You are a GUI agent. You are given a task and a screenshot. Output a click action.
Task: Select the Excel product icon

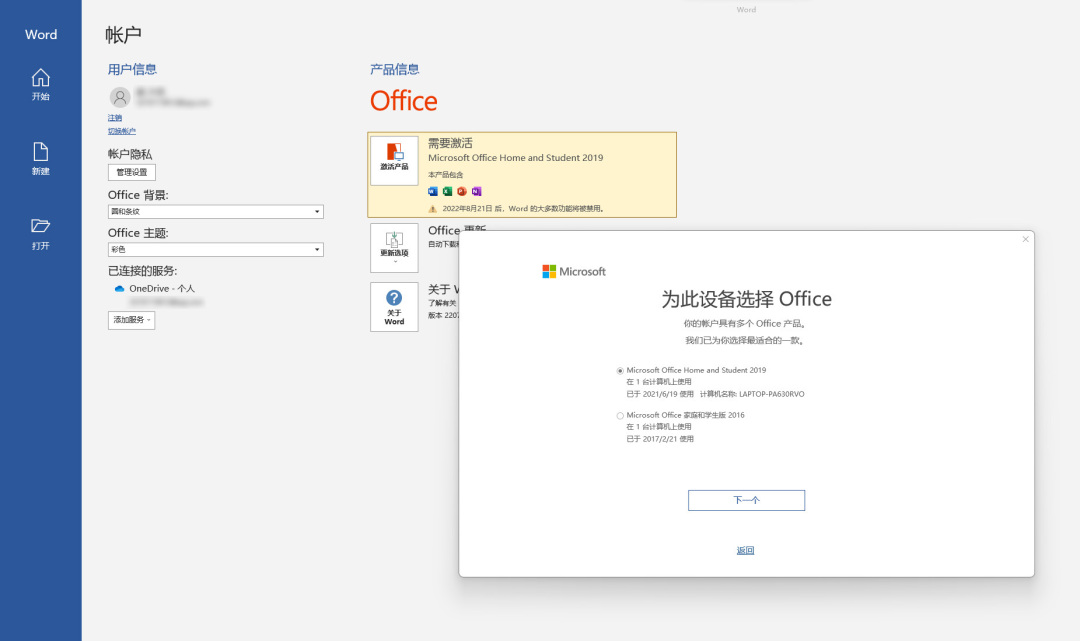[447, 191]
